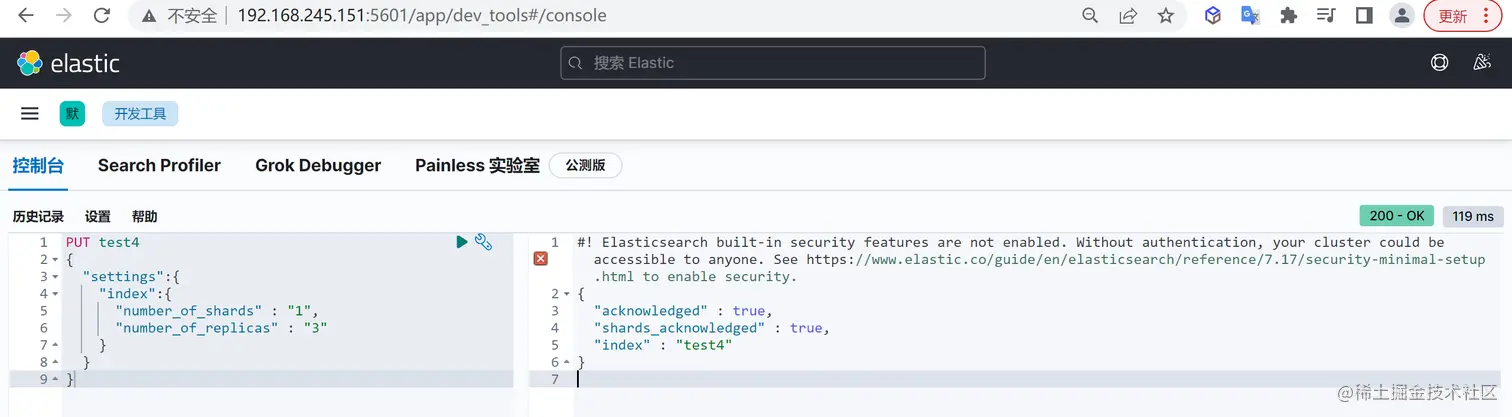Open the help menu lifebuoy icon
The width and height of the screenshot is (1512, 417).
1439,63
